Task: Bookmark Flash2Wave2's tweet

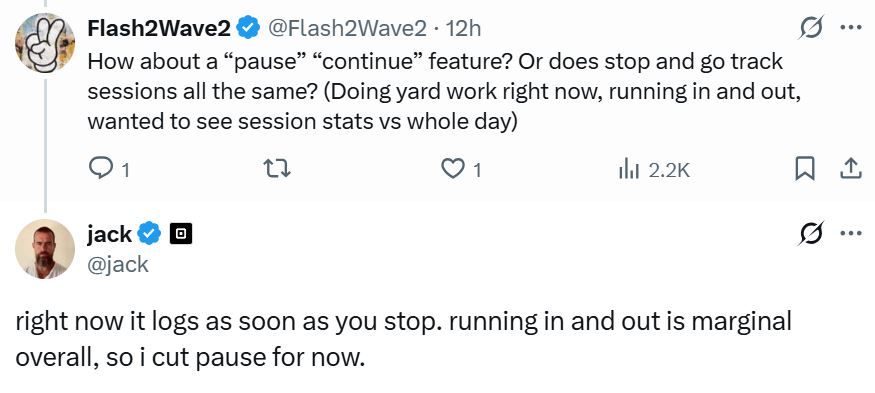Action: tap(805, 170)
